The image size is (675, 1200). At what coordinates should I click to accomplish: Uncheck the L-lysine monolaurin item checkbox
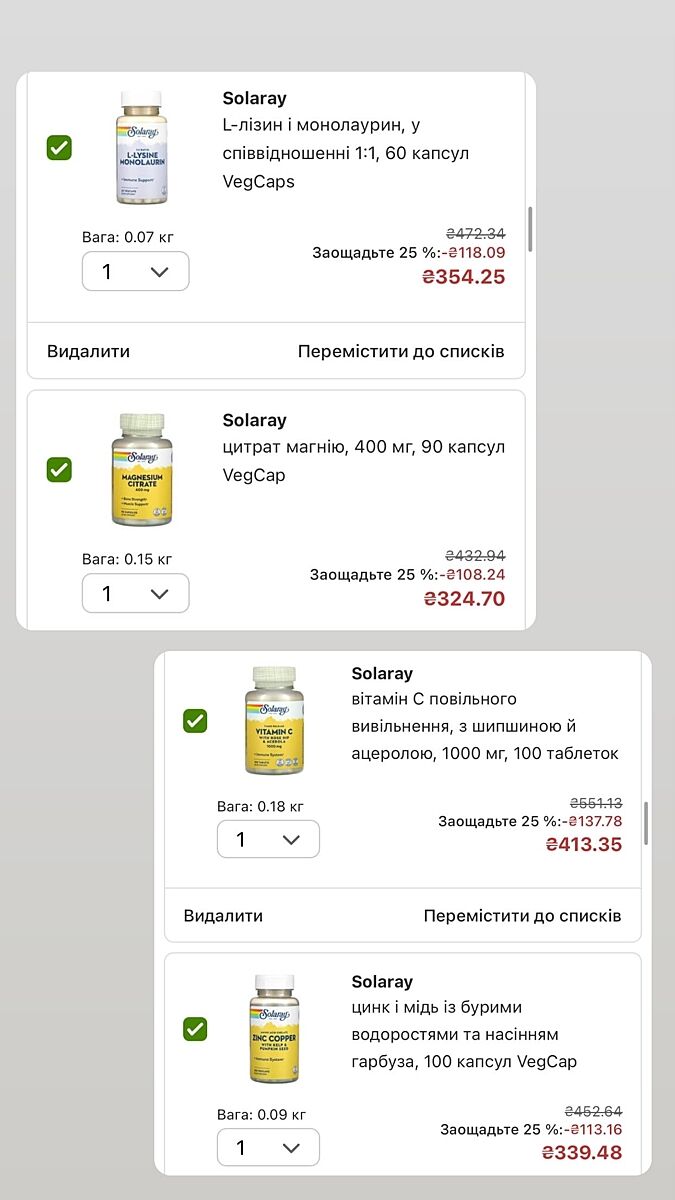pyautogui.click(x=59, y=148)
